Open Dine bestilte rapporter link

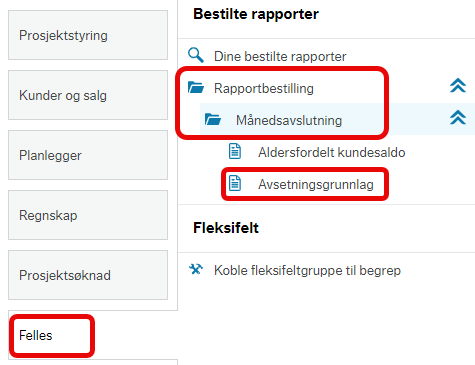(x=280, y=56)
